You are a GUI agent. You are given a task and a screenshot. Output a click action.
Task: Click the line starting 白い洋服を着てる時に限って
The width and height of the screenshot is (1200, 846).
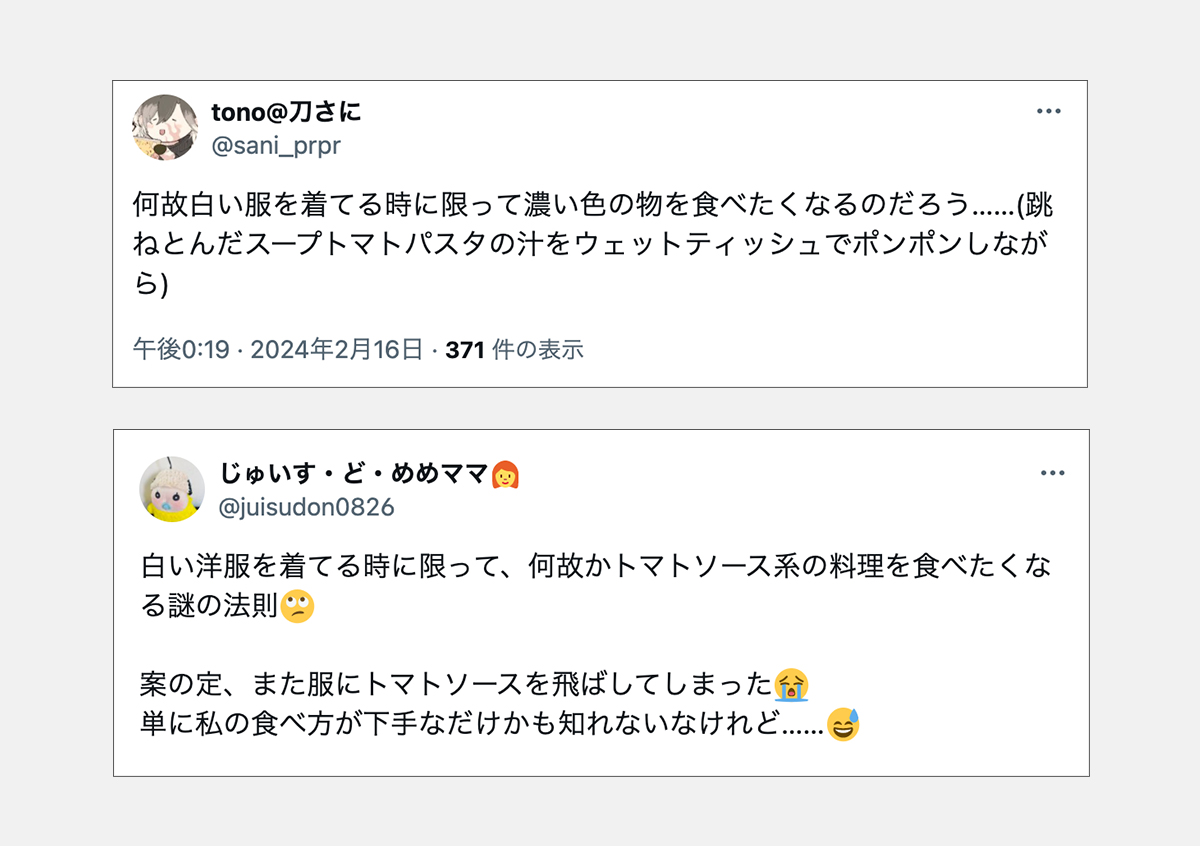click(596, 567)
